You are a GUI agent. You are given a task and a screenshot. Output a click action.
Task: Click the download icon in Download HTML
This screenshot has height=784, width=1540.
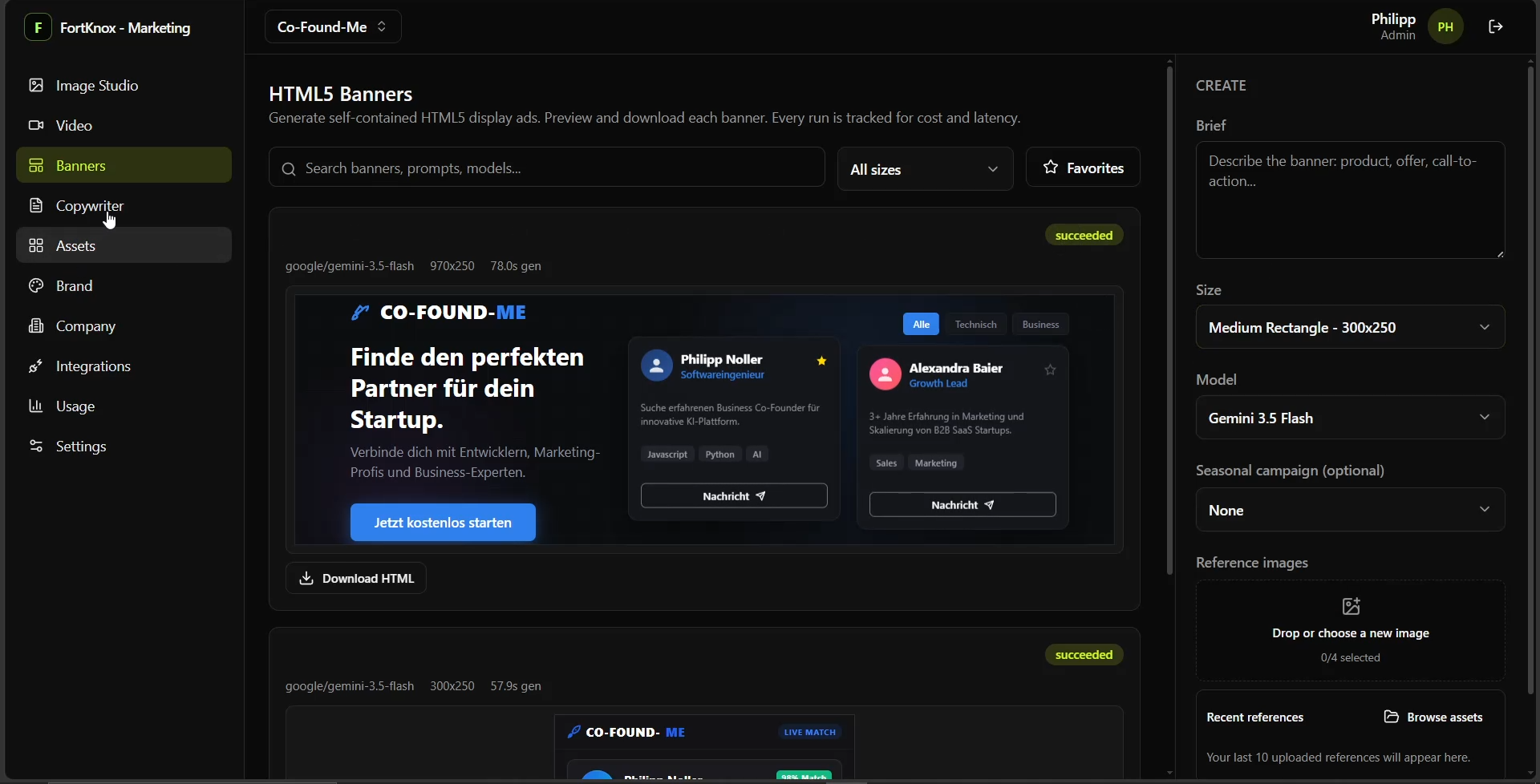[306, 579]
